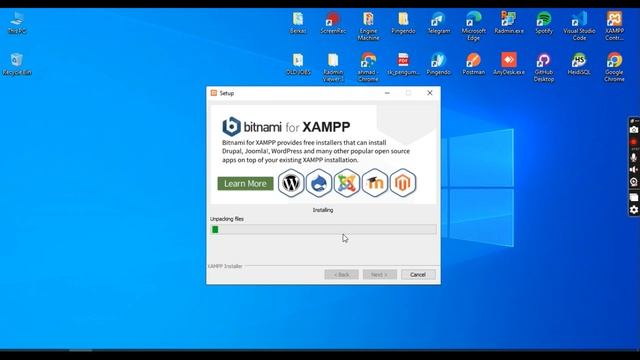The image size is (640, 360).
Task: Select the WordPress logo in installer
Action: [x=291, y=183]
